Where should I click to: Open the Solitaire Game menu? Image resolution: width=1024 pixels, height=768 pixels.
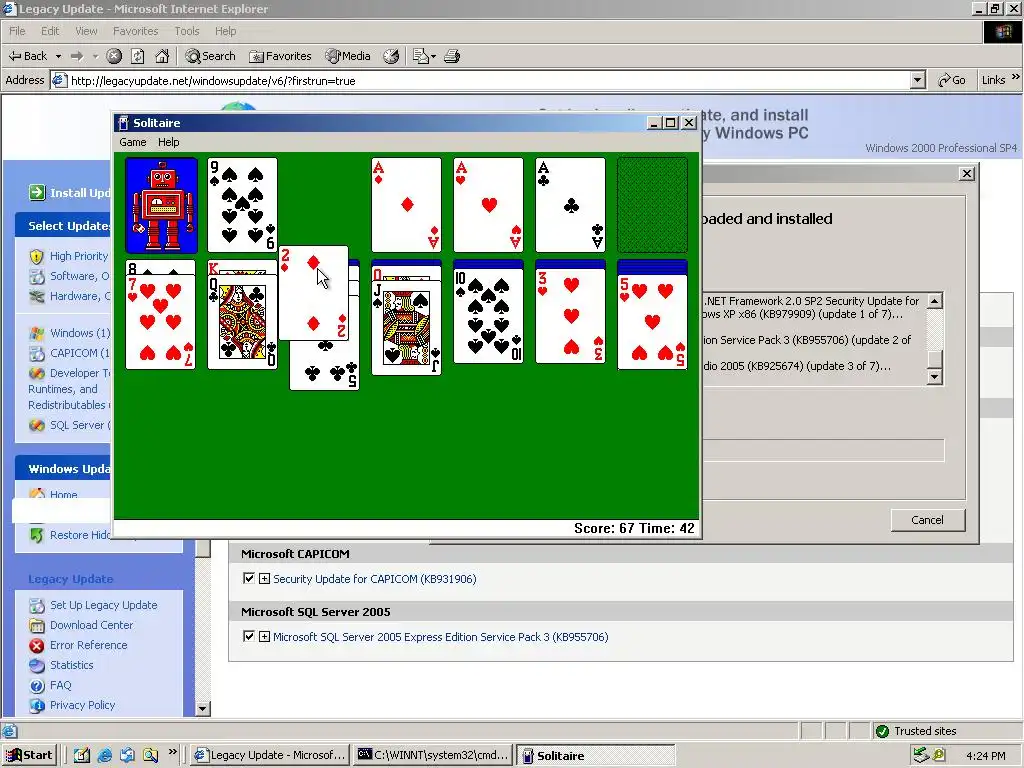(x=133, y=142)
